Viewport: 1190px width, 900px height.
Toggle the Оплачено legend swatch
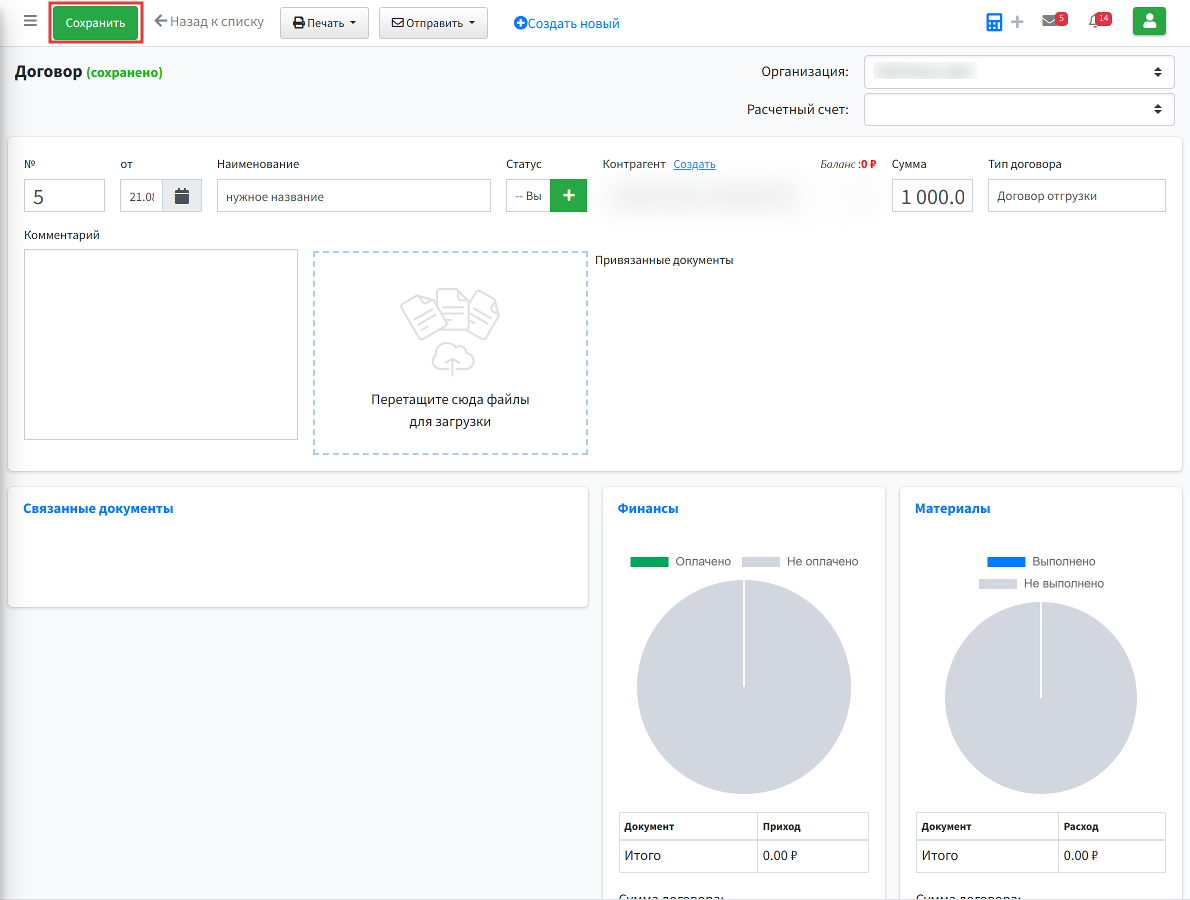point(649,562)
